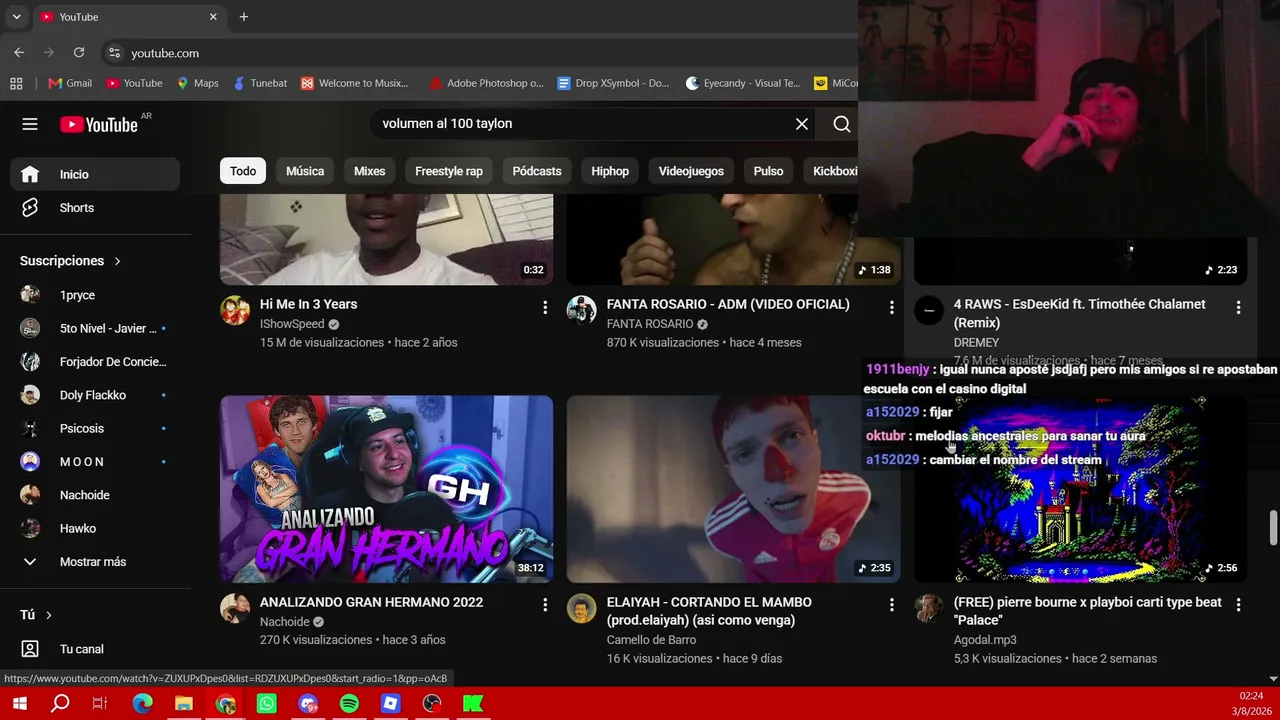Open the Psicosis subscription
Image resolution: width=1280 pixels, height=720 pixels.
point(95,428)
